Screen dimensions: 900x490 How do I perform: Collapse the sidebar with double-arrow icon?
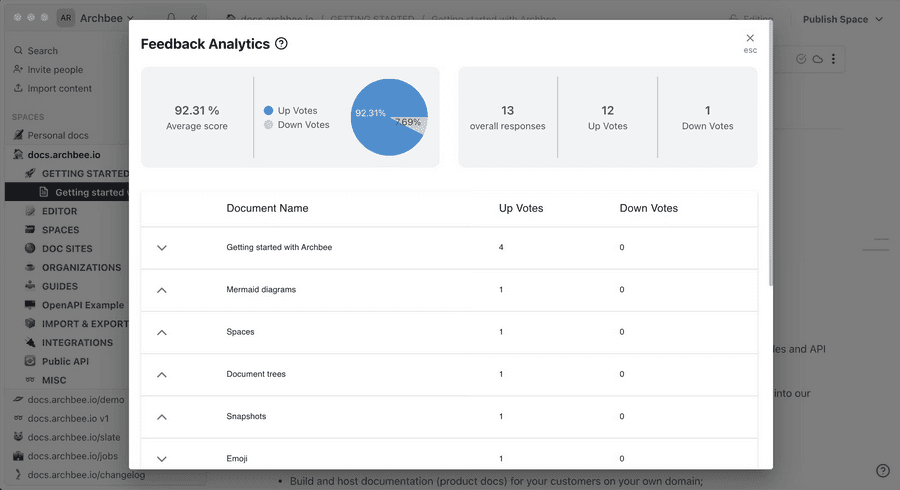coord(194,18)
